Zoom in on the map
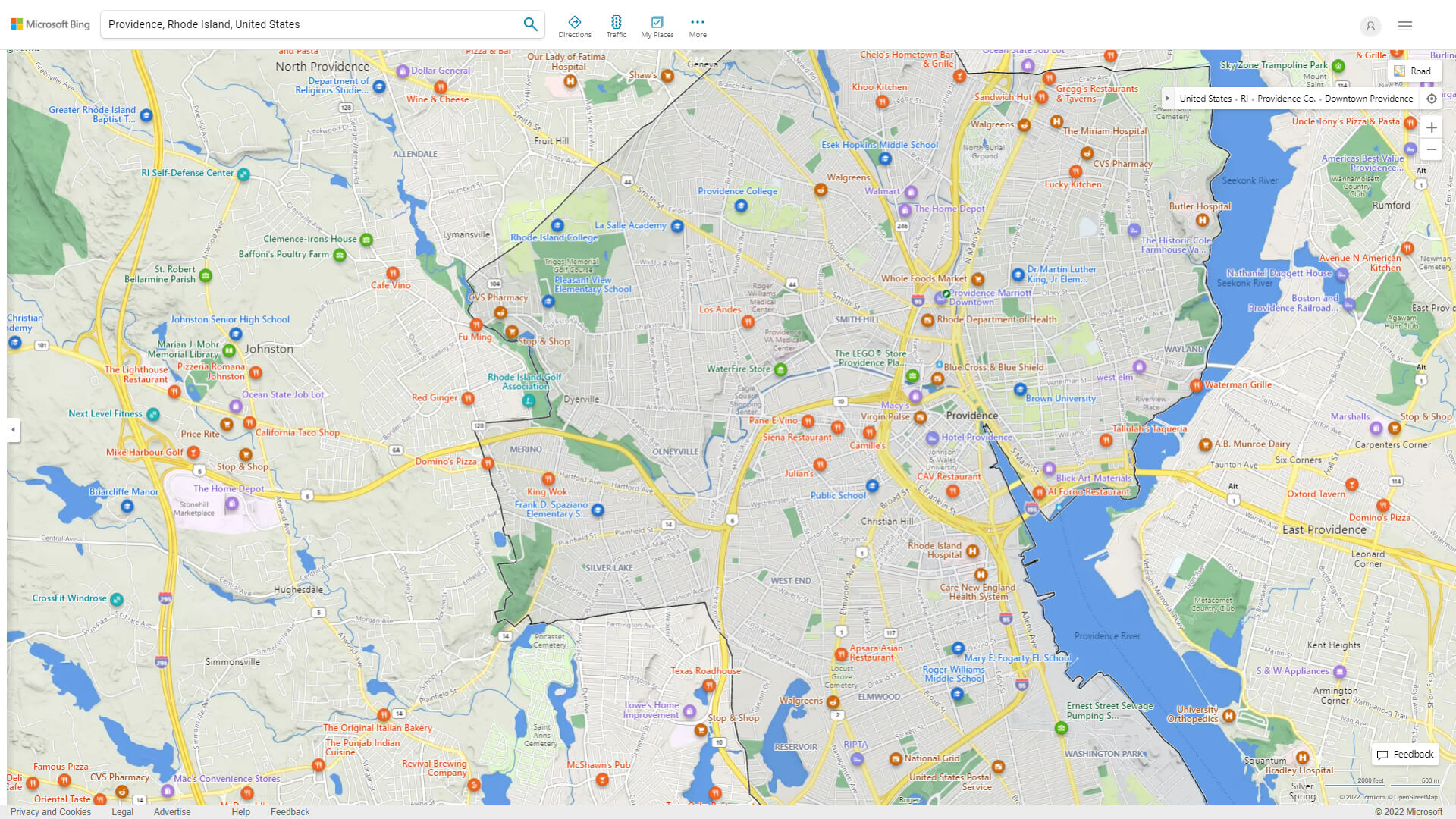This screenshot has width=1456, height=819. (x=1431, y=127)
